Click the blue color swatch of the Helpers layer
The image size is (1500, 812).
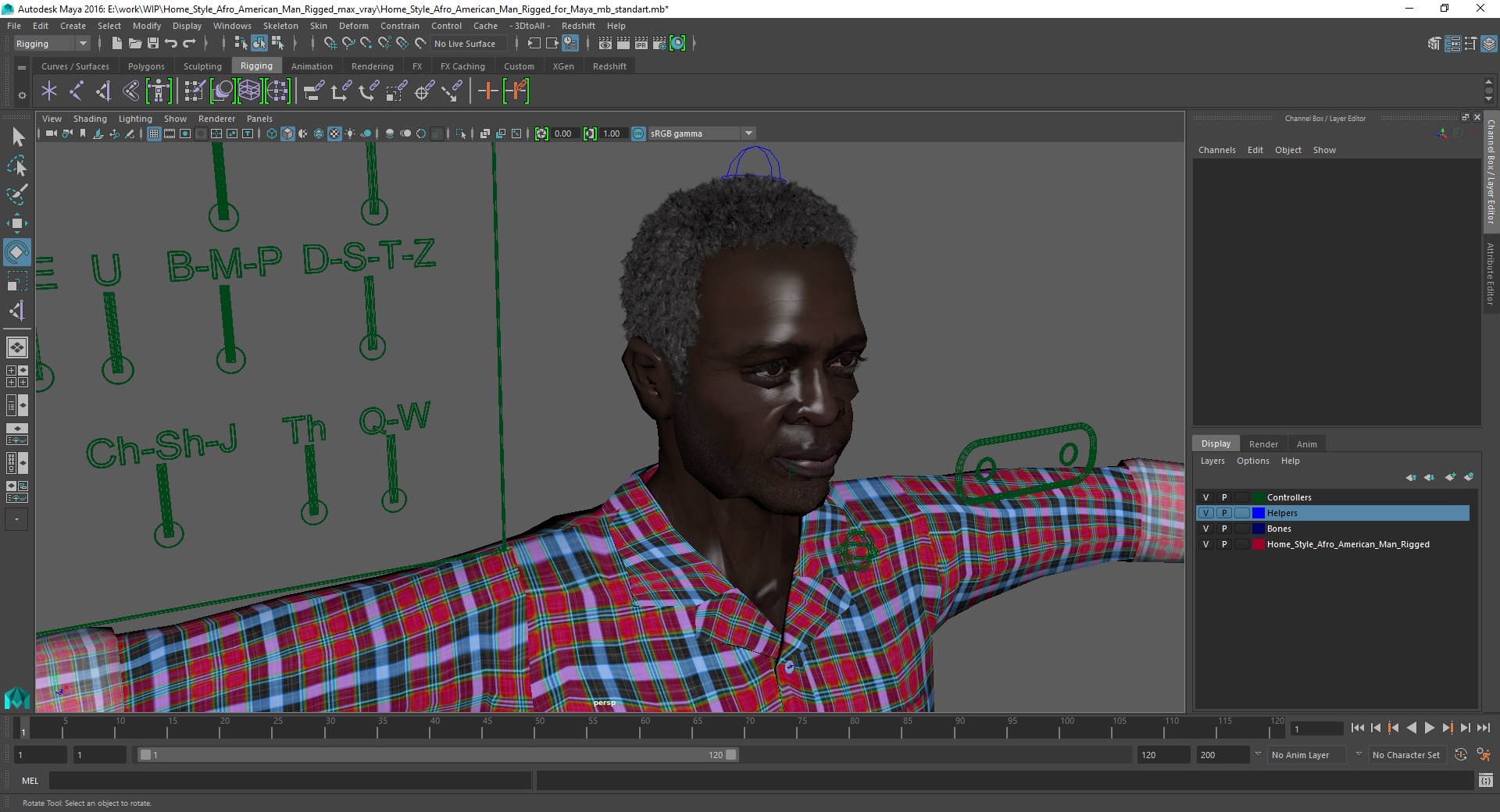(1258, 513)
